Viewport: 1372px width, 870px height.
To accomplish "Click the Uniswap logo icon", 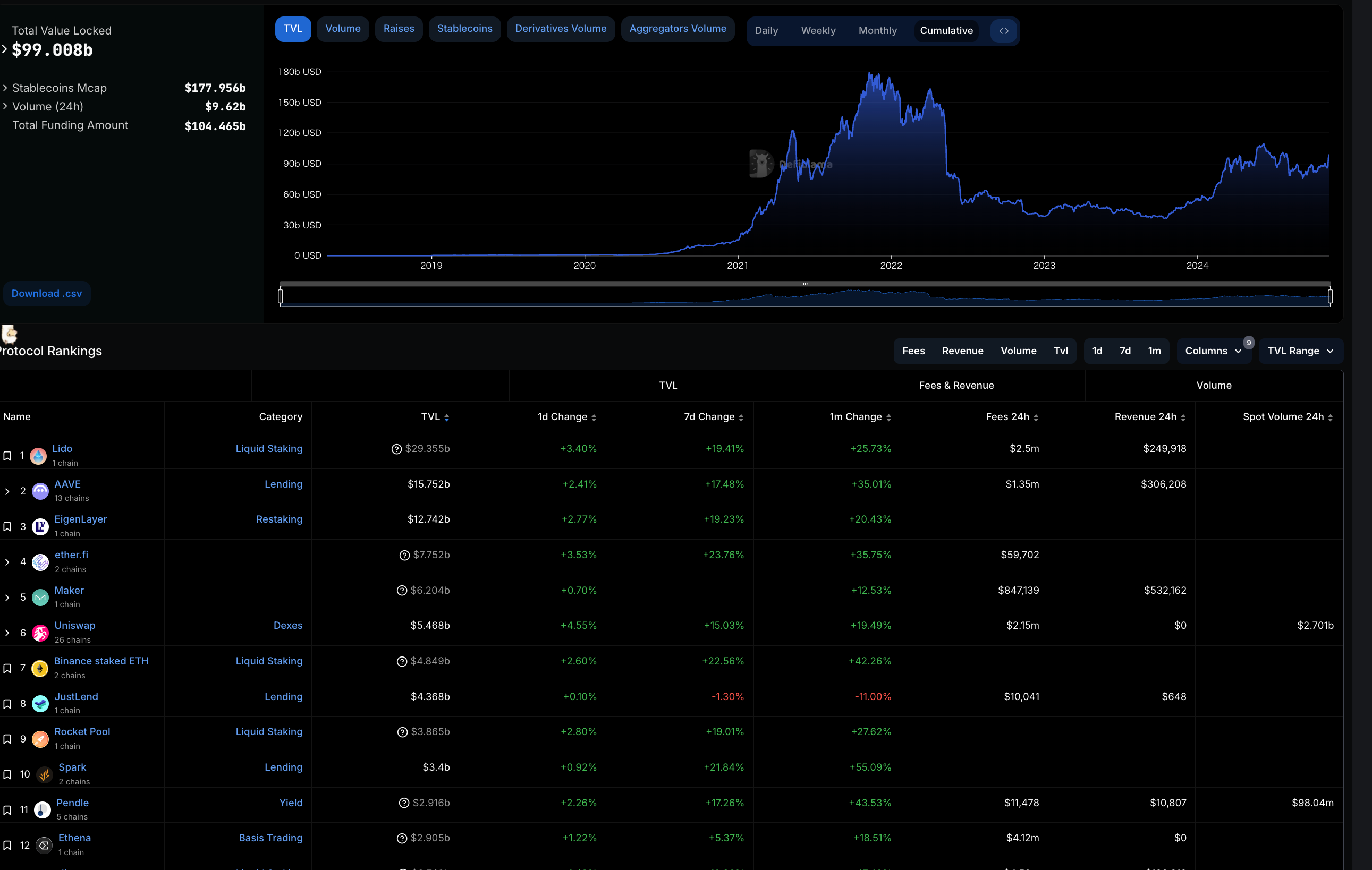I will 40,633.
